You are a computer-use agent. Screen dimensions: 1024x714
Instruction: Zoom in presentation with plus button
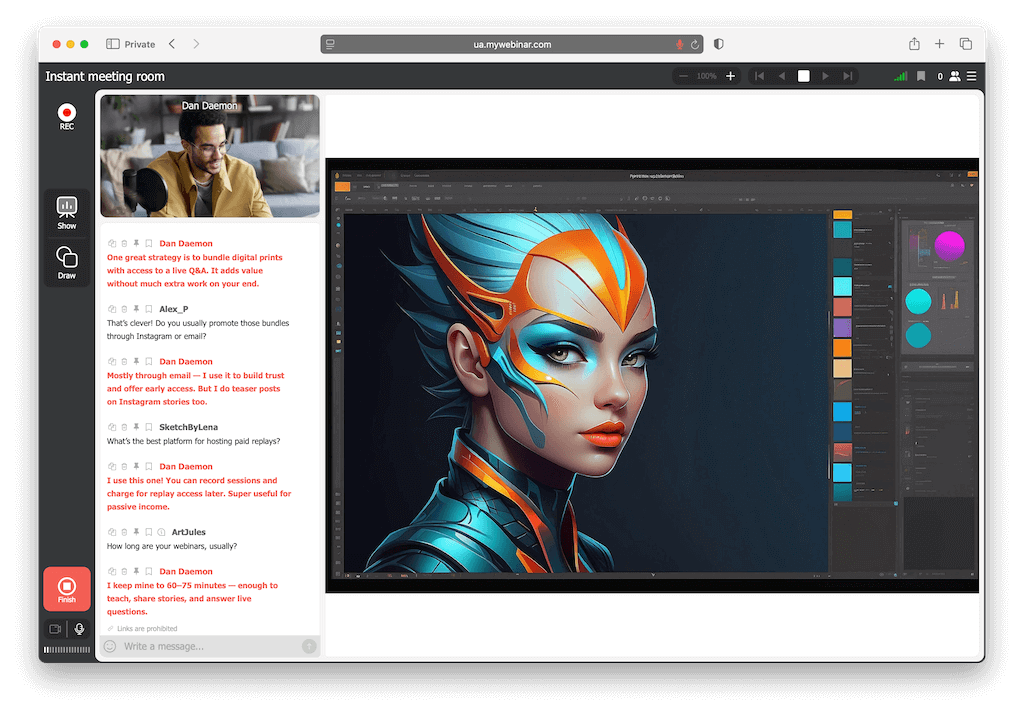pos(730,76)
